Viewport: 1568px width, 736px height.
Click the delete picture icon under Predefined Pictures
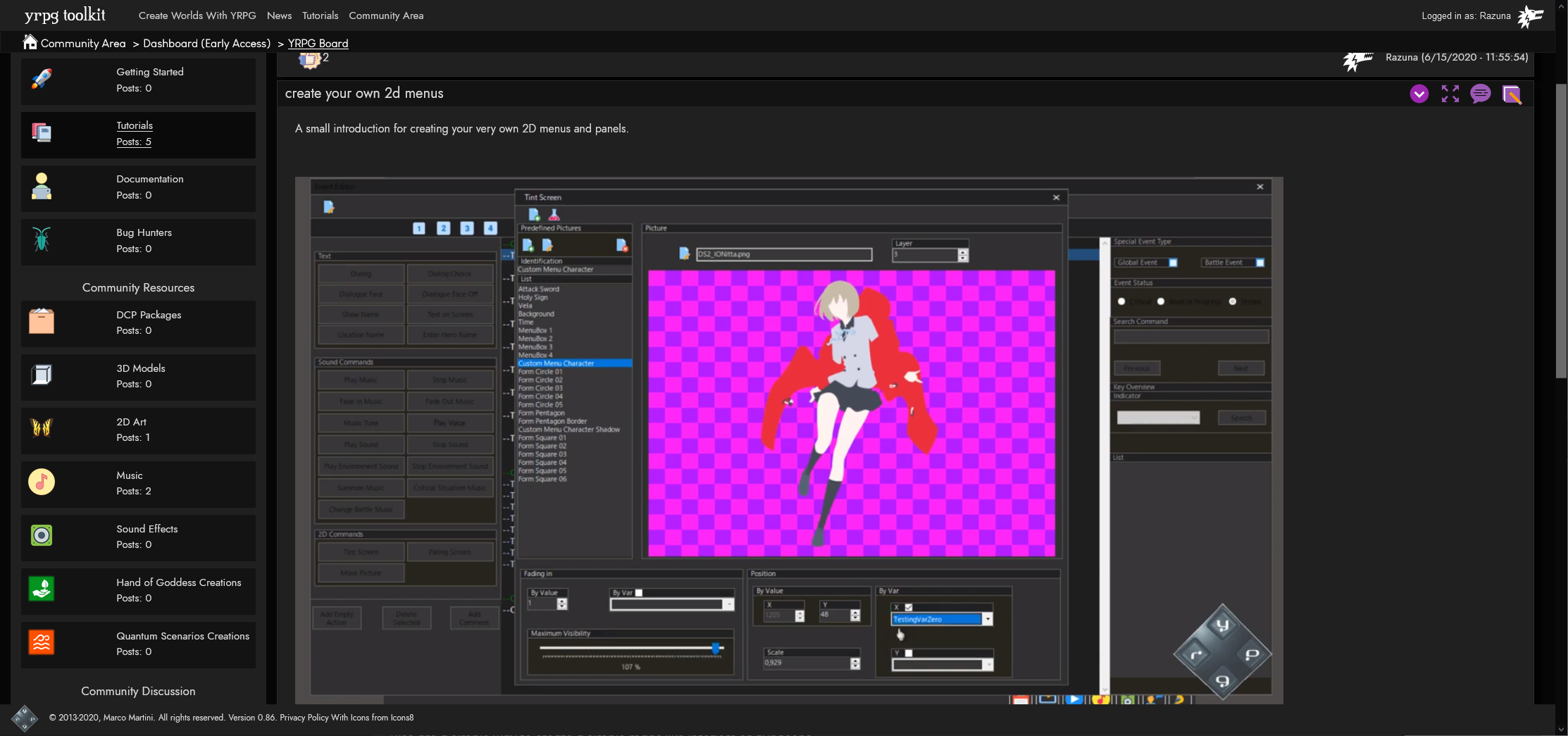(x=621, y=245)
